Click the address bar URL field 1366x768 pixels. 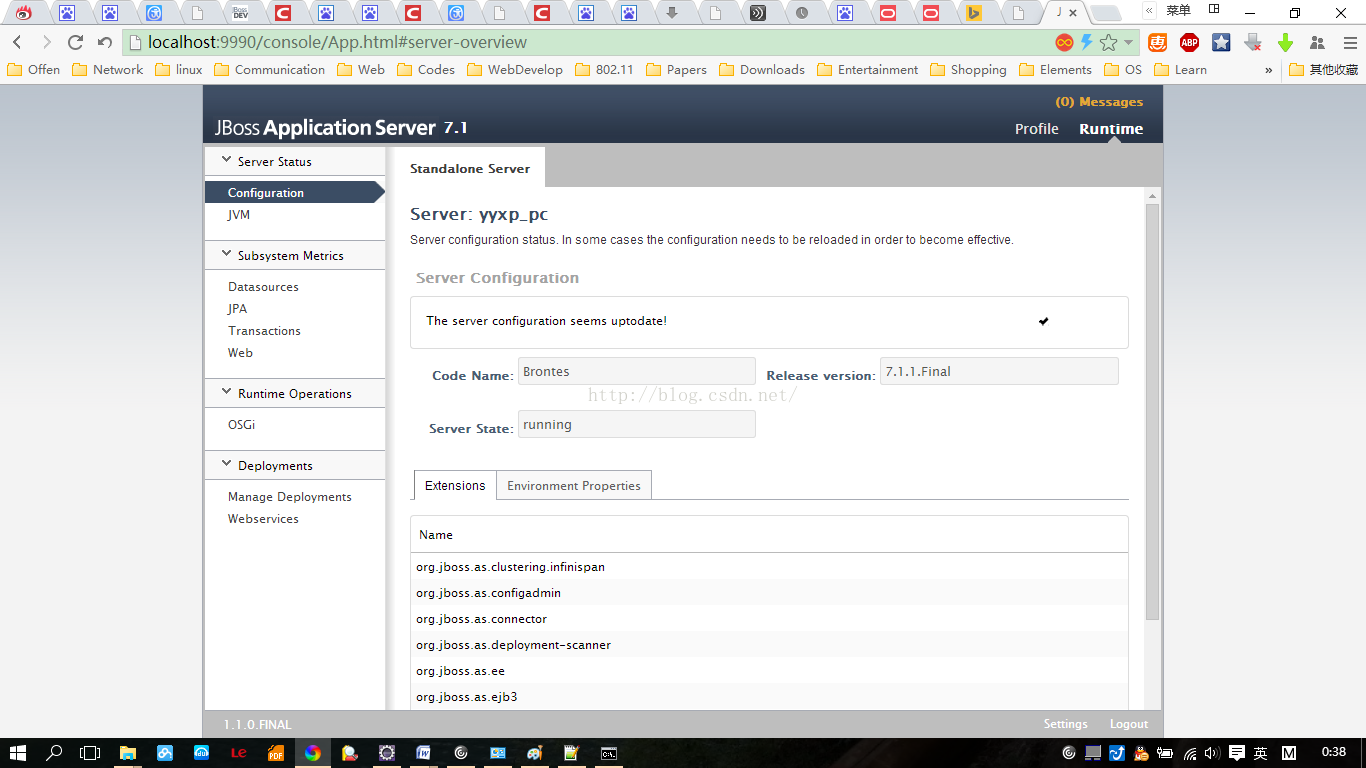(590, 42)
